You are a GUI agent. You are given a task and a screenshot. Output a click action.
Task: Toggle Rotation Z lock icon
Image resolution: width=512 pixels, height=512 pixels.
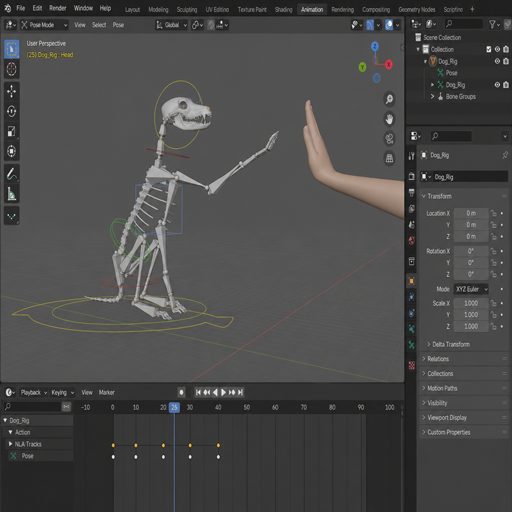click(x=493, y=274)
